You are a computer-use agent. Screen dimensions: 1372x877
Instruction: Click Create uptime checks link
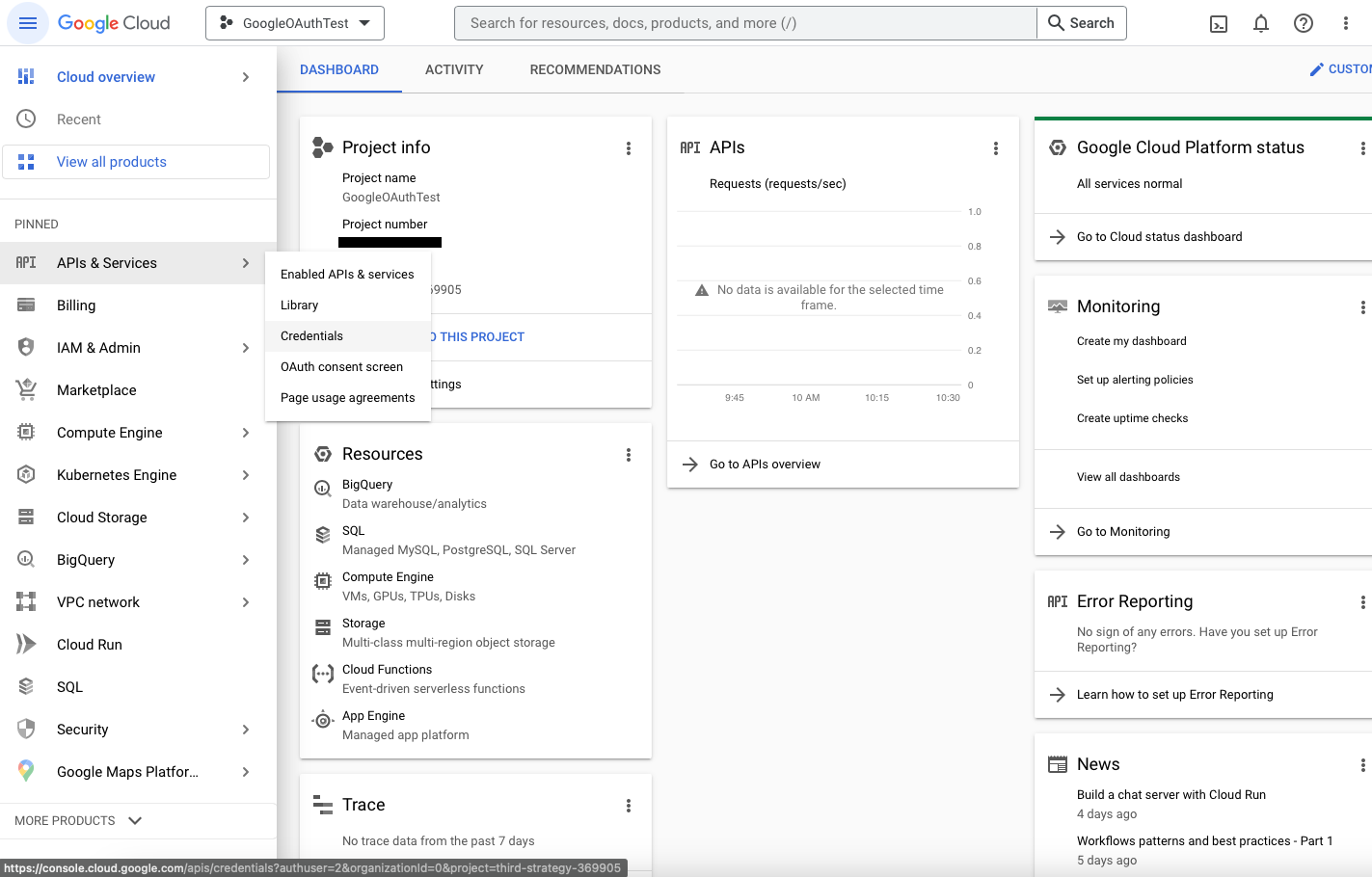(x=1132, y=418)
